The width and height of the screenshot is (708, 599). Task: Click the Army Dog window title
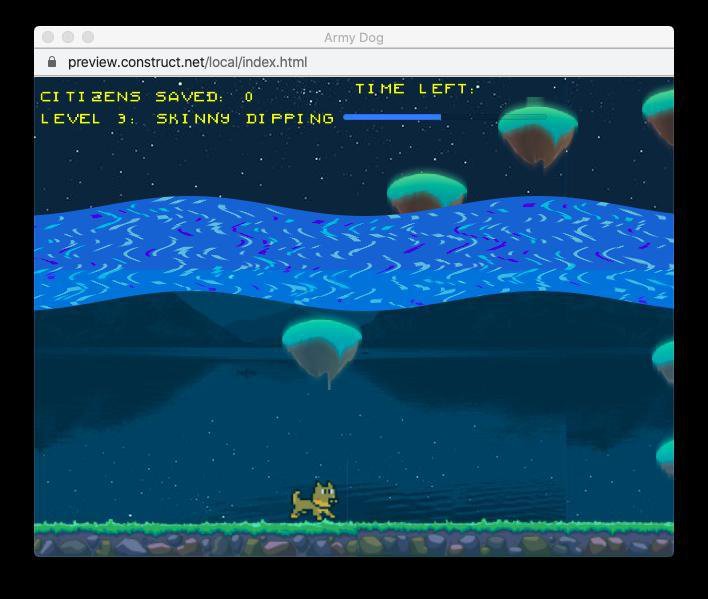[354, 37]
